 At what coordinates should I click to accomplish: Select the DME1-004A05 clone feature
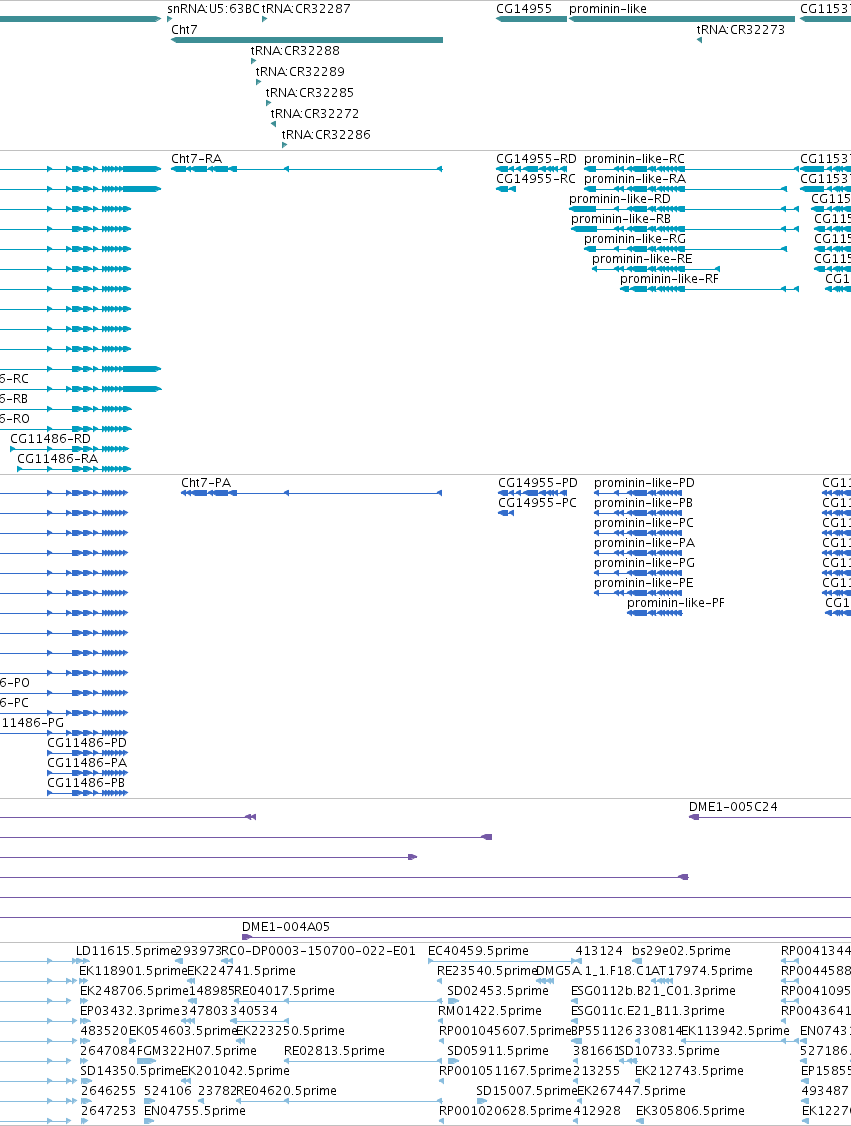pos(547,937)
